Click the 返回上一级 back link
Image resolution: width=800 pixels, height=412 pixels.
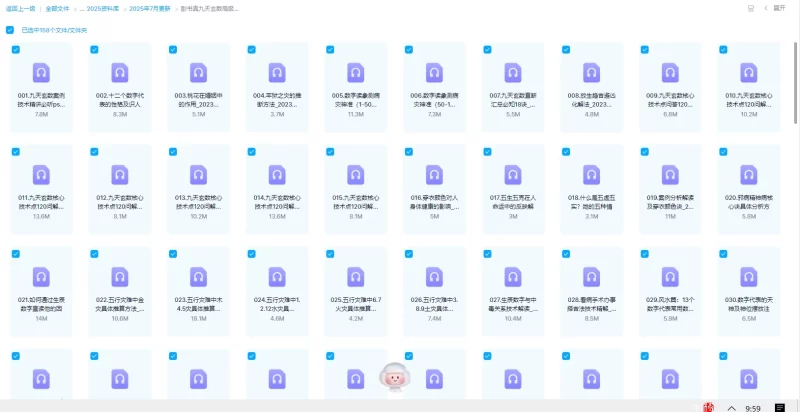pos(21,8)
